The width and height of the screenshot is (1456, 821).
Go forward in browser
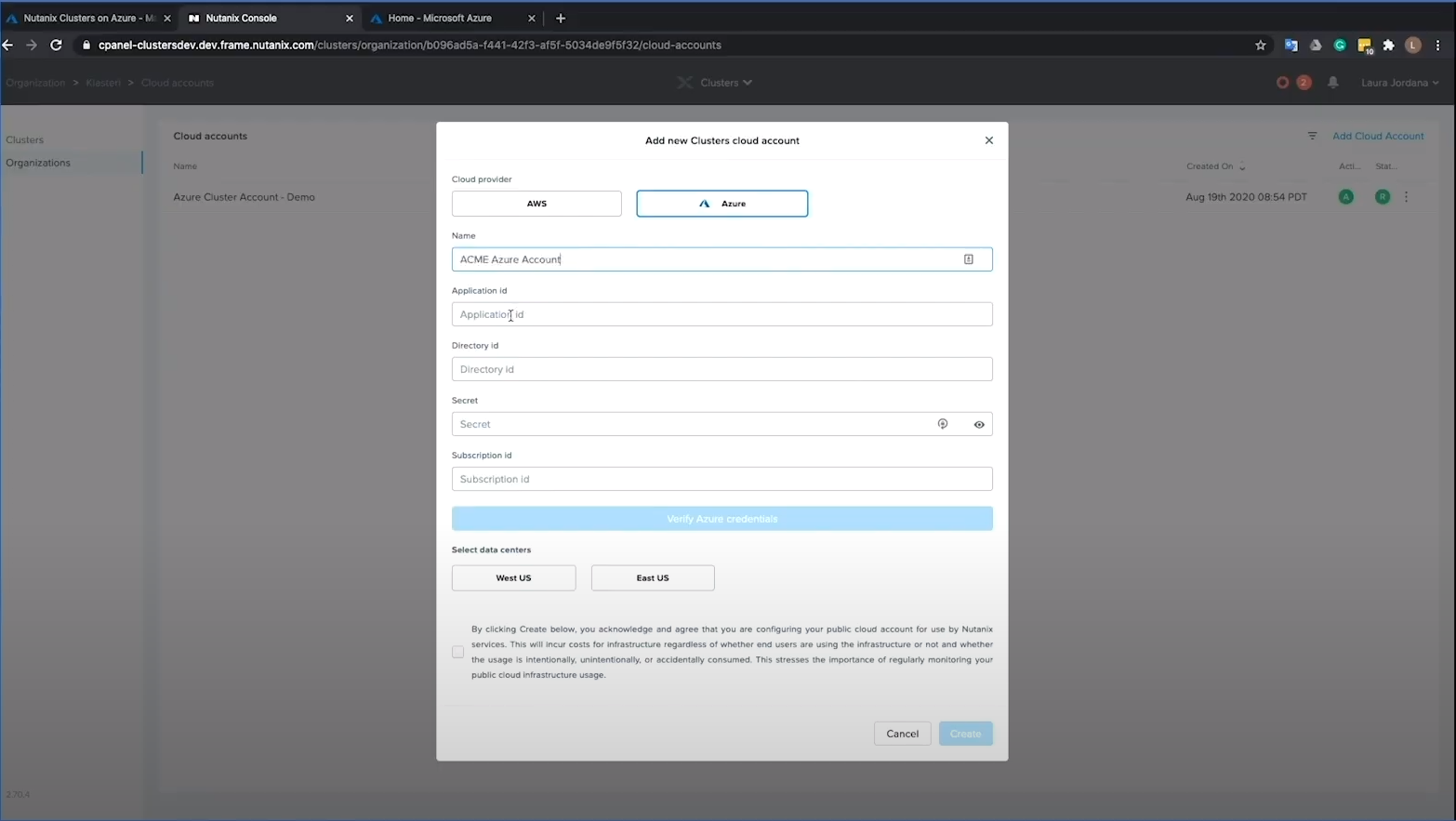(x=32, y=45)
